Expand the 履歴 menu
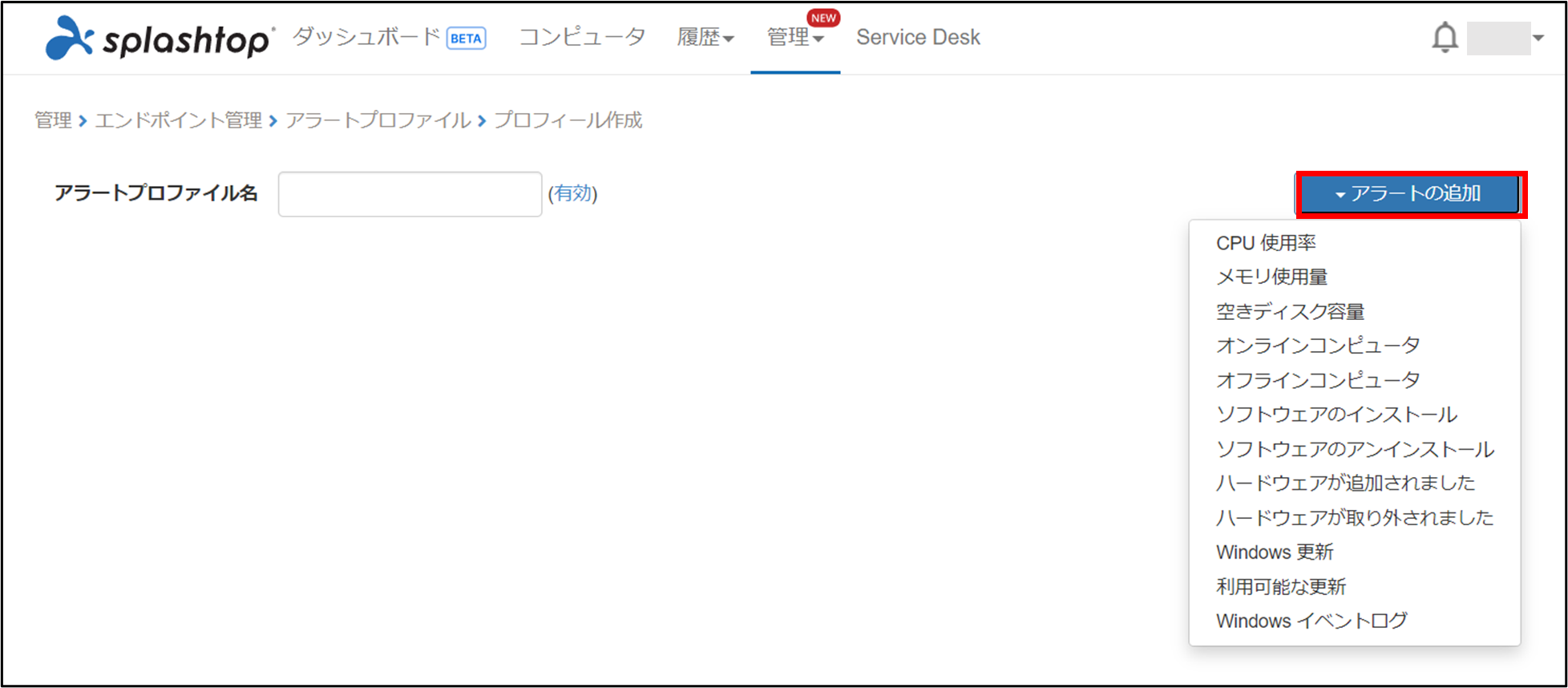Screen dimensions: 1568x688 pos(705,37)
